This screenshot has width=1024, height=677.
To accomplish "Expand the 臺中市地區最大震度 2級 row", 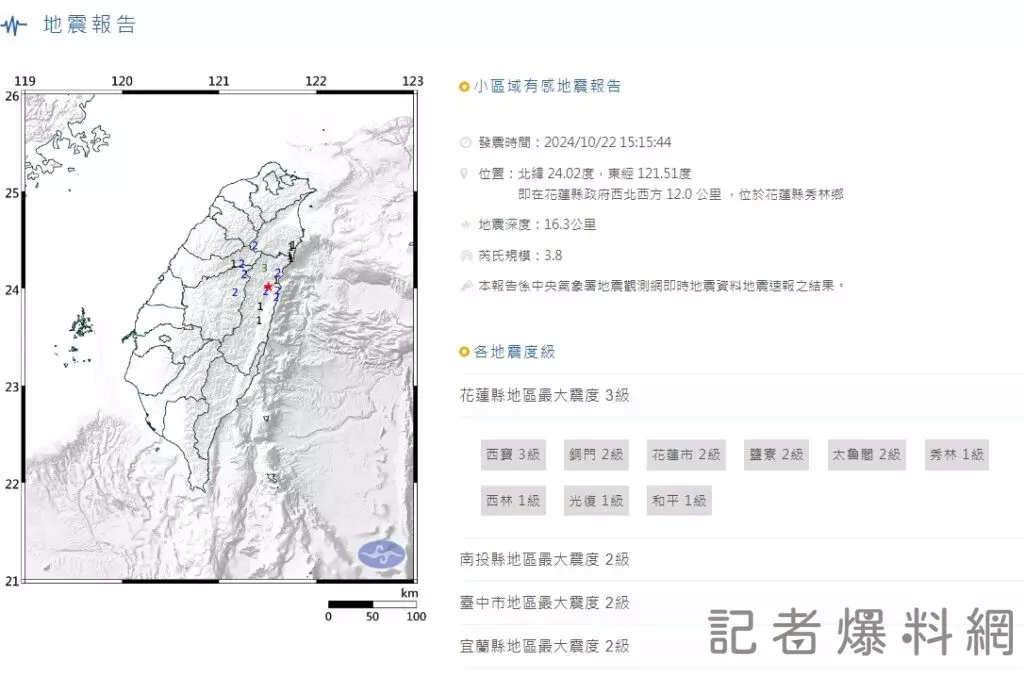I will click(x=545, y=603).
